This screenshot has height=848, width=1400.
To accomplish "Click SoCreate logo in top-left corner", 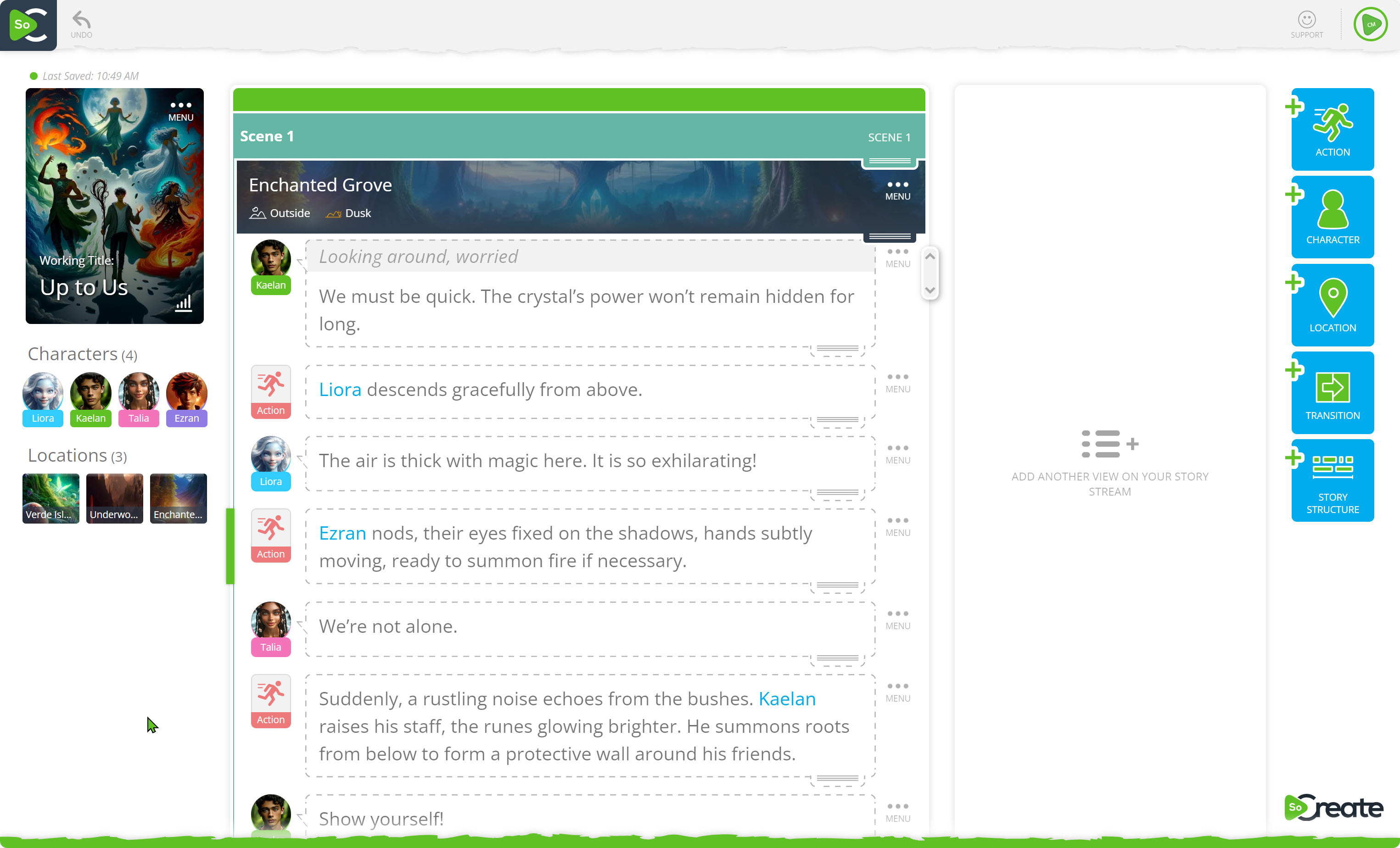I will pos(28,24).
